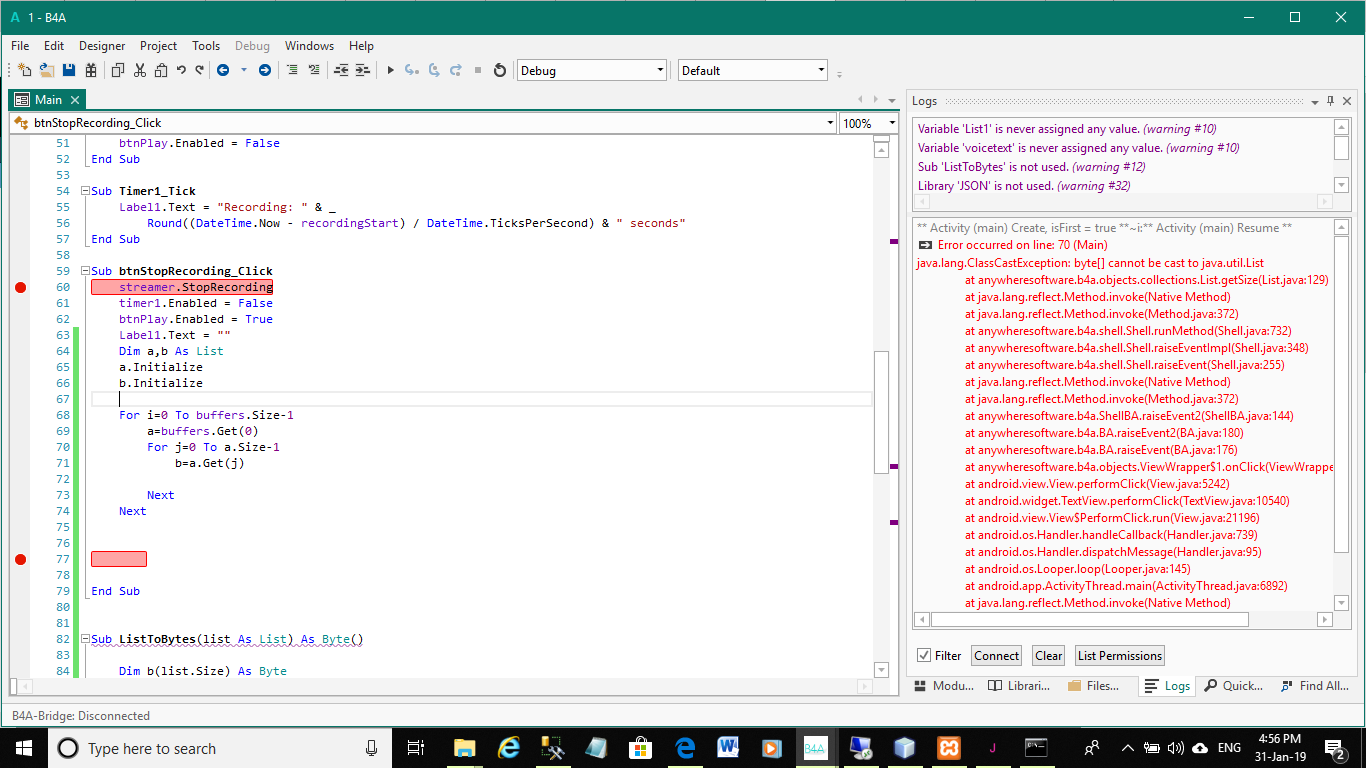Remove the breakpoint on line 60
Image resolution: width=1366 pixels, height=768 pixels.
click(x=20, y=288)
